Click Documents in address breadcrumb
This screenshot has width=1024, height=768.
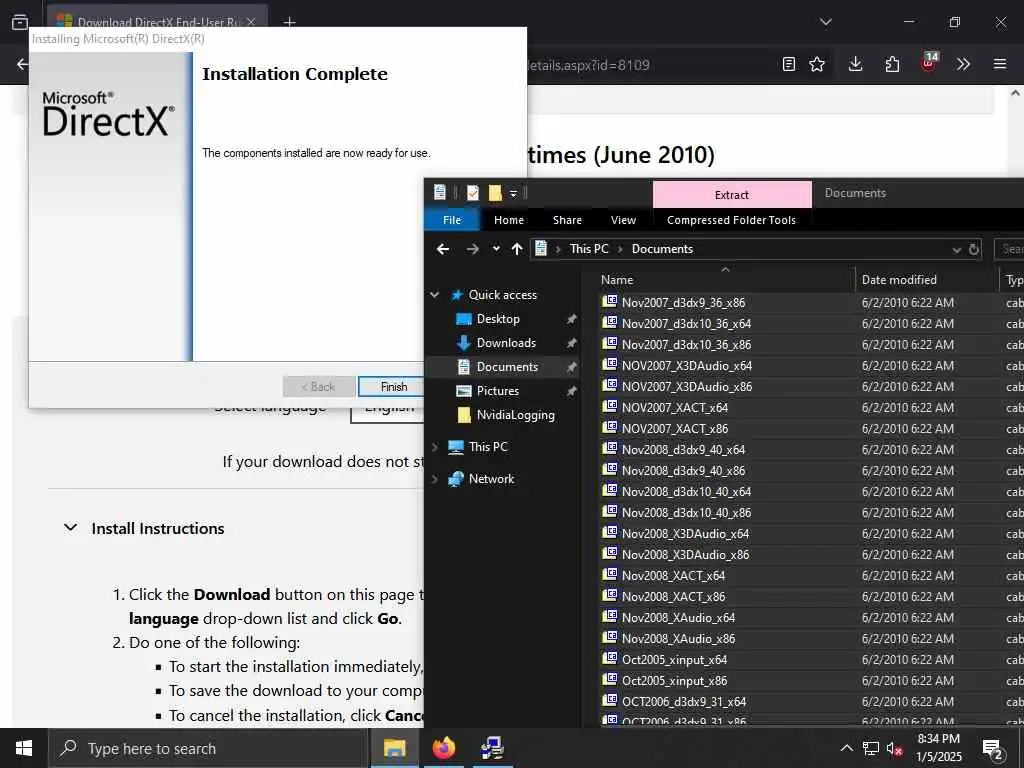tap(662, 249)
